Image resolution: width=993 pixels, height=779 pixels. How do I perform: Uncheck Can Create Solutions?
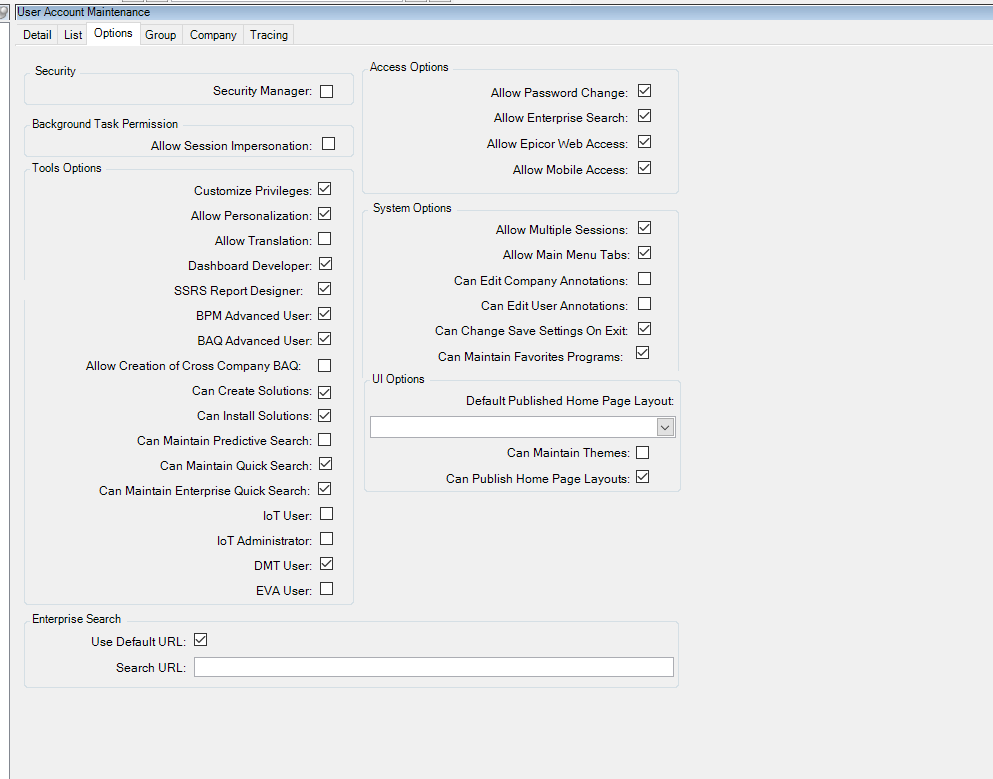coord(325,392)
